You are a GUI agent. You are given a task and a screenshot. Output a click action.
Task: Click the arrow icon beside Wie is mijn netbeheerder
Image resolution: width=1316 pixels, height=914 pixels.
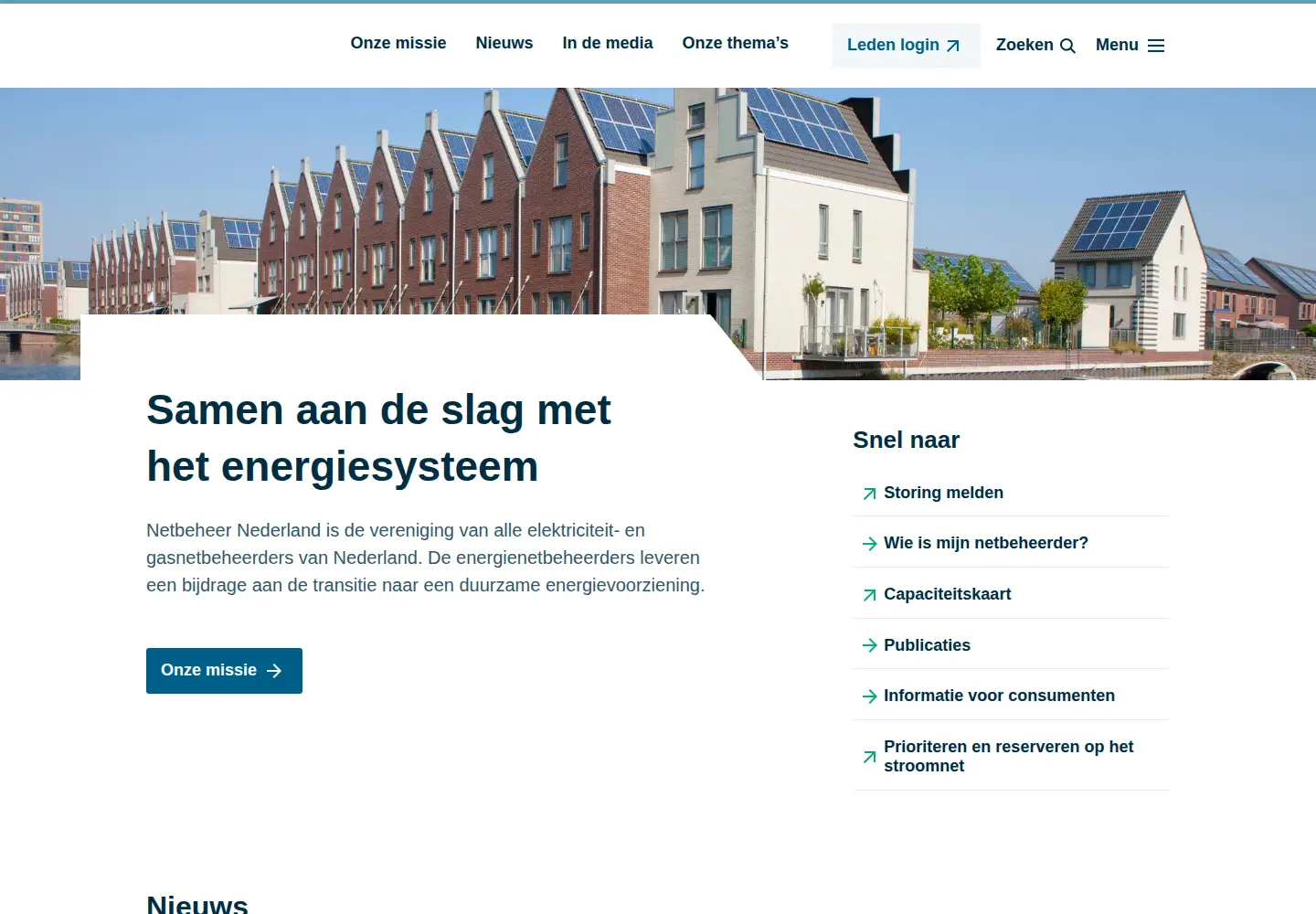(x=869, y=544)
